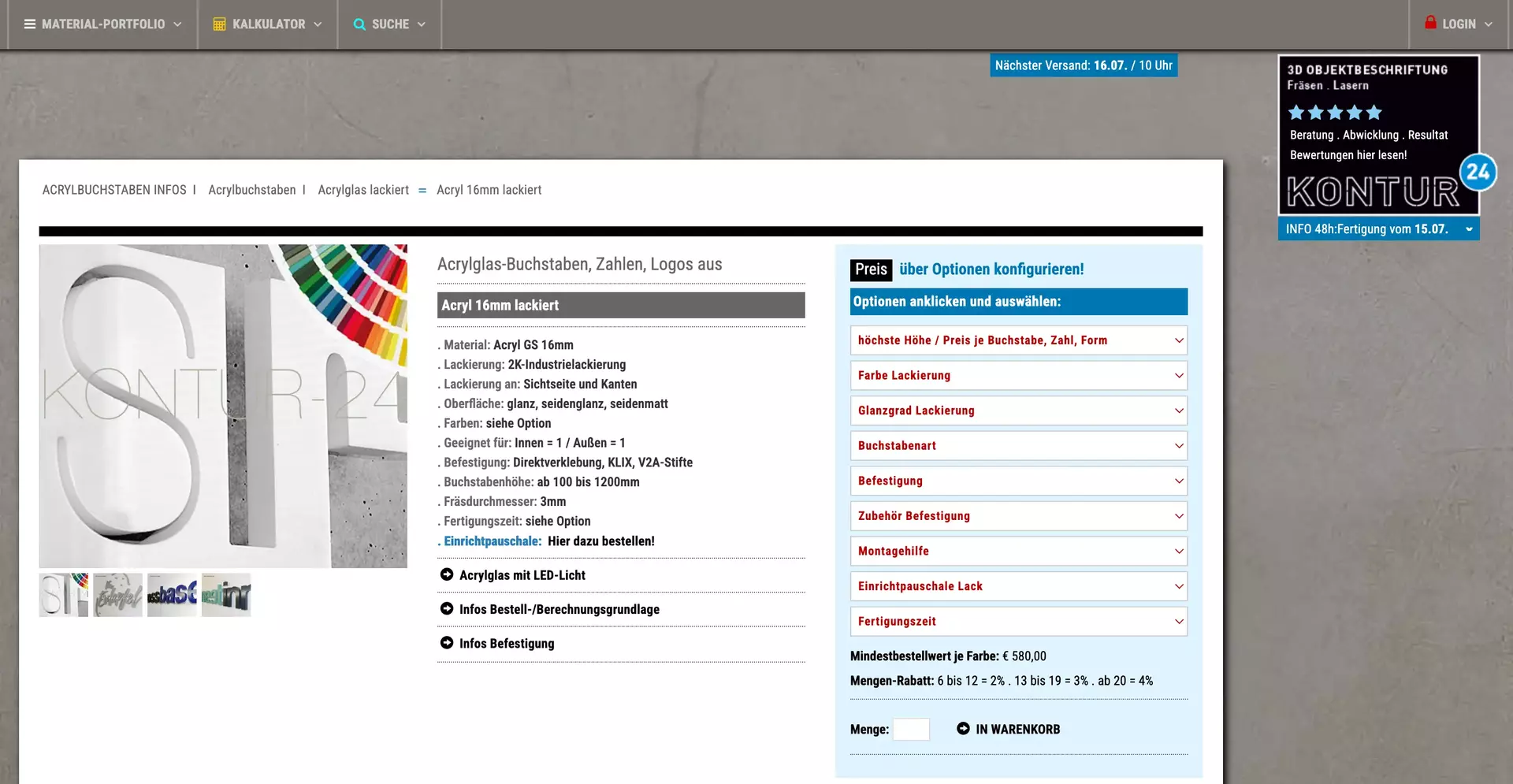Open the Suche menu
The height and width of the screenshot is (784, 1513).
click(389, 24)
